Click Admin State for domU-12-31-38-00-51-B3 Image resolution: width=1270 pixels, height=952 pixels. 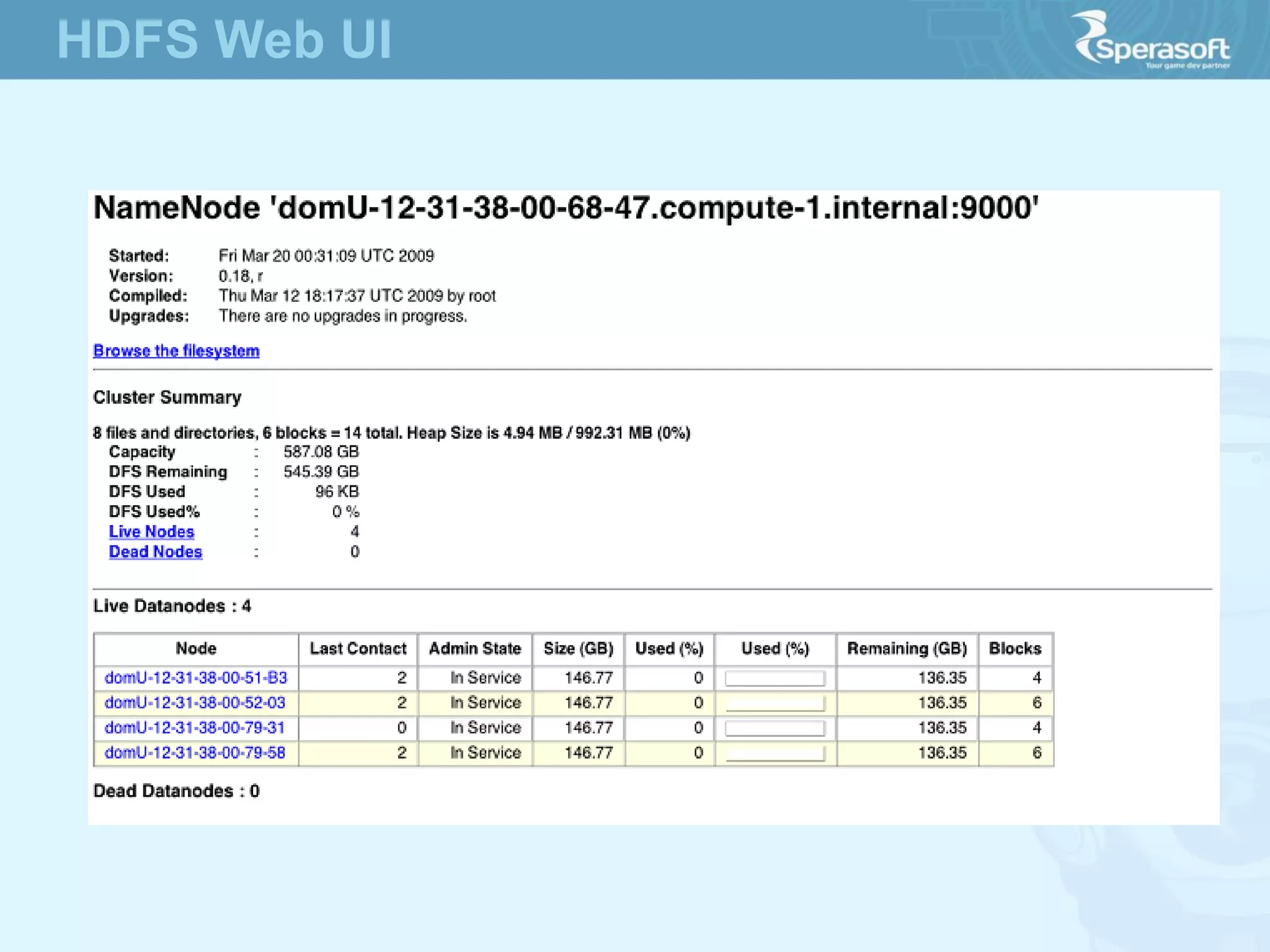click(486, 677)
